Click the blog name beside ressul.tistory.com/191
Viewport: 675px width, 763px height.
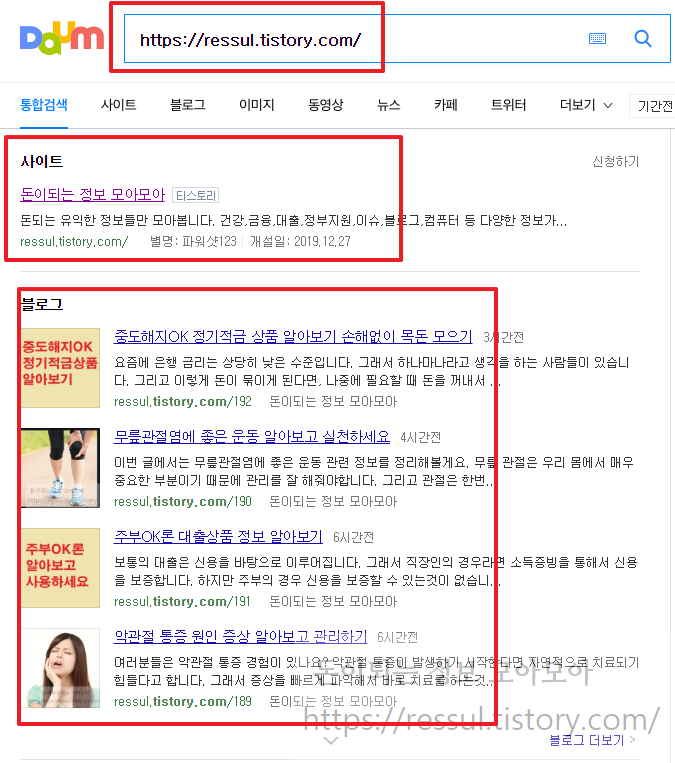pos(333,601)
